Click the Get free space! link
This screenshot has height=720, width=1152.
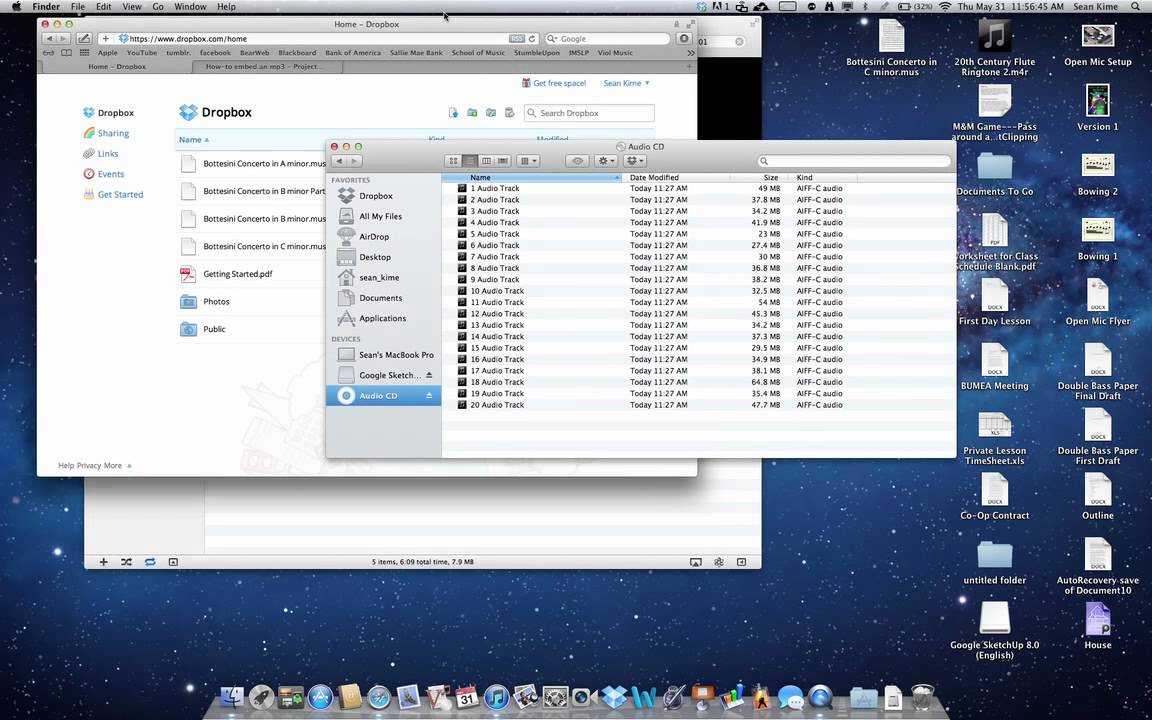554,83
